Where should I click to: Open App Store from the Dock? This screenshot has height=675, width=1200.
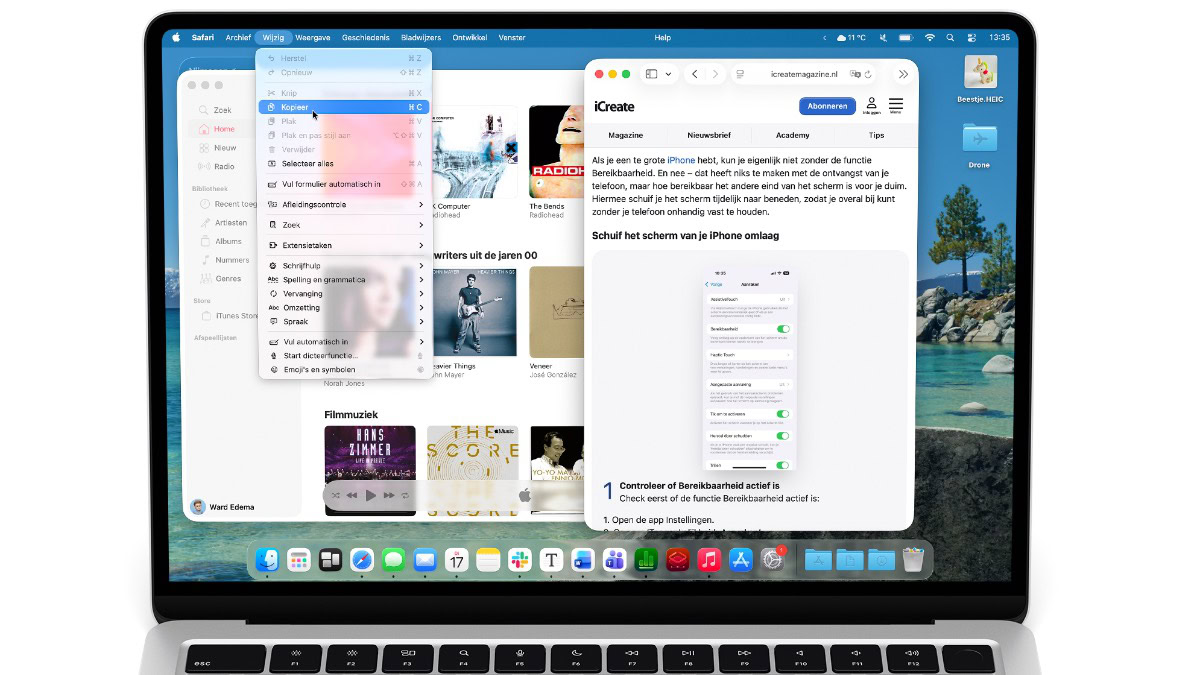(740, 560)
